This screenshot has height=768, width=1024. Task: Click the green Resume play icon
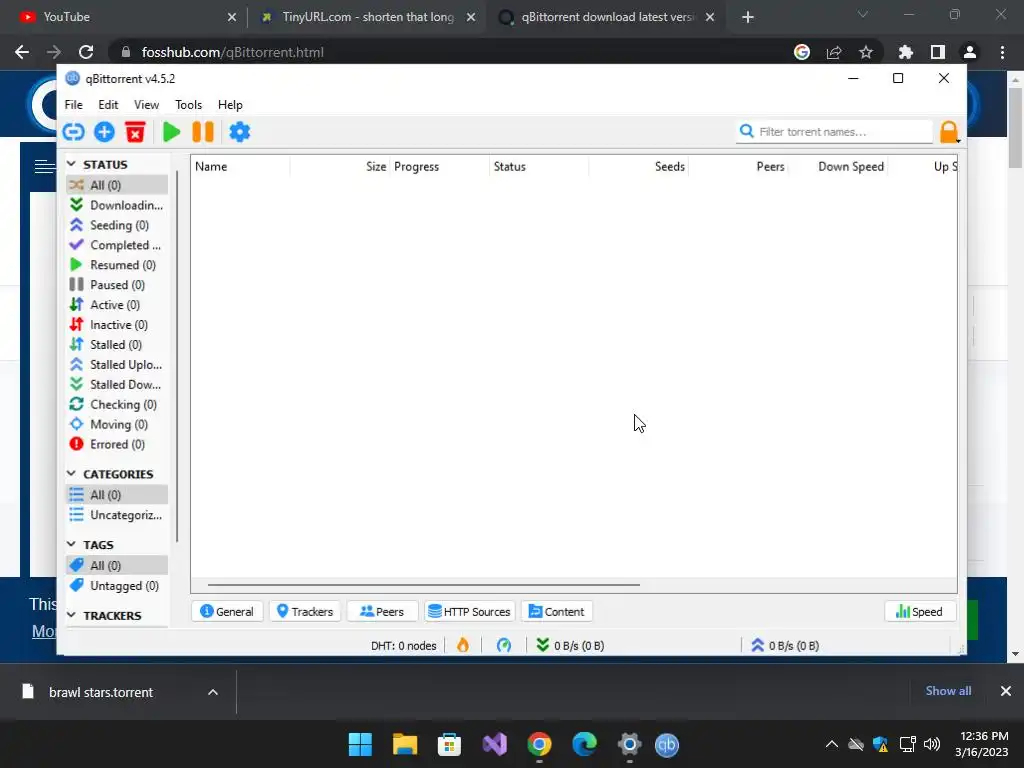tap(171, 132)
